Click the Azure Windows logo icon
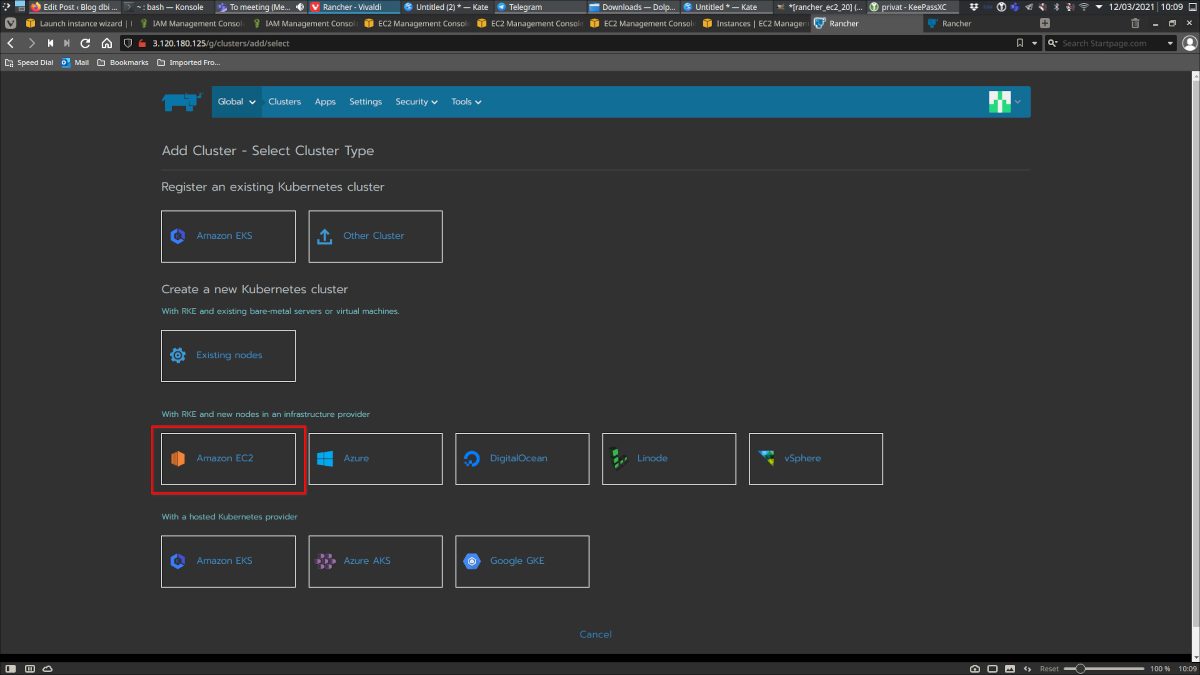 coord(325,459)
